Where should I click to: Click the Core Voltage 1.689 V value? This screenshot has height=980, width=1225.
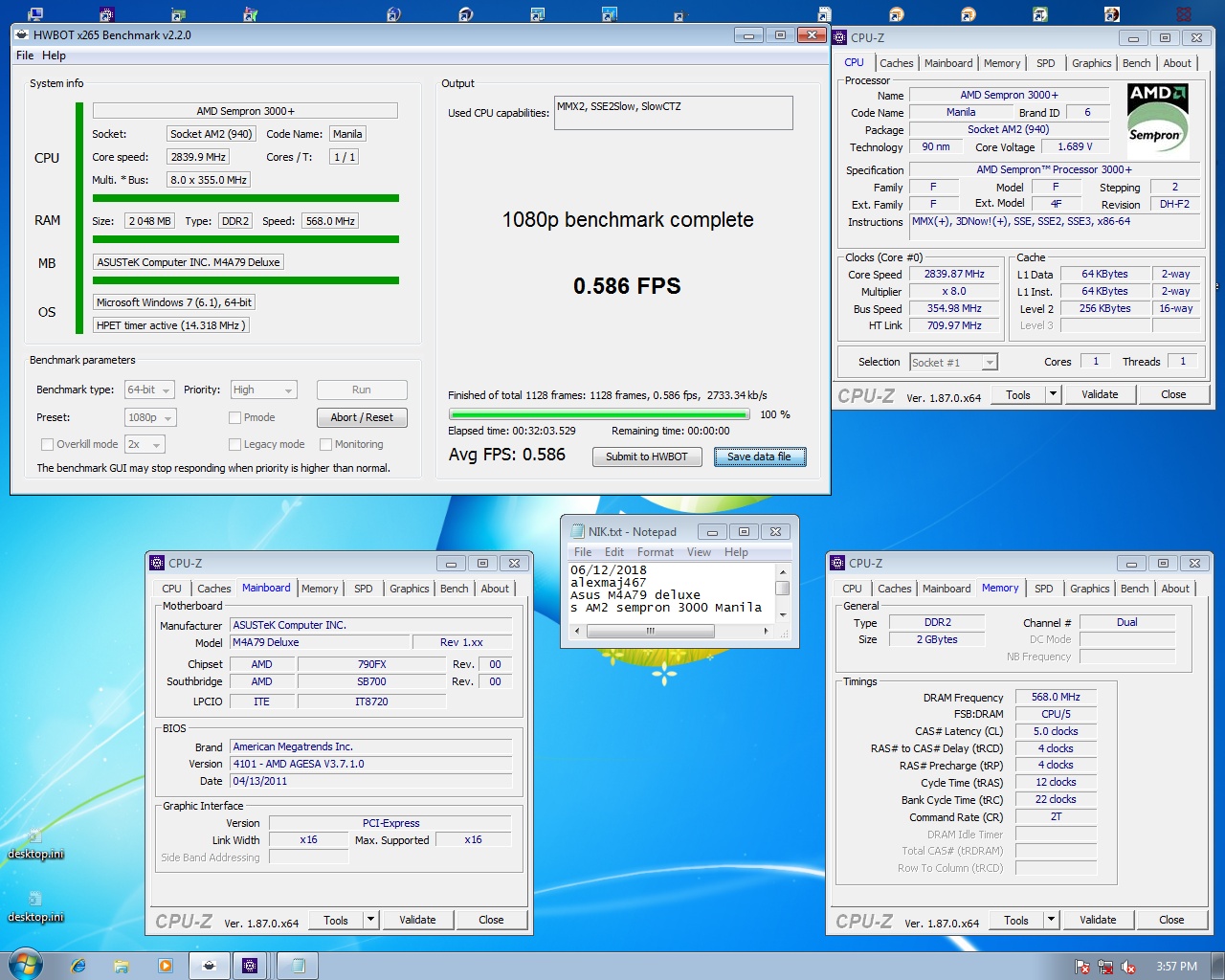[x=1075, y=146]
